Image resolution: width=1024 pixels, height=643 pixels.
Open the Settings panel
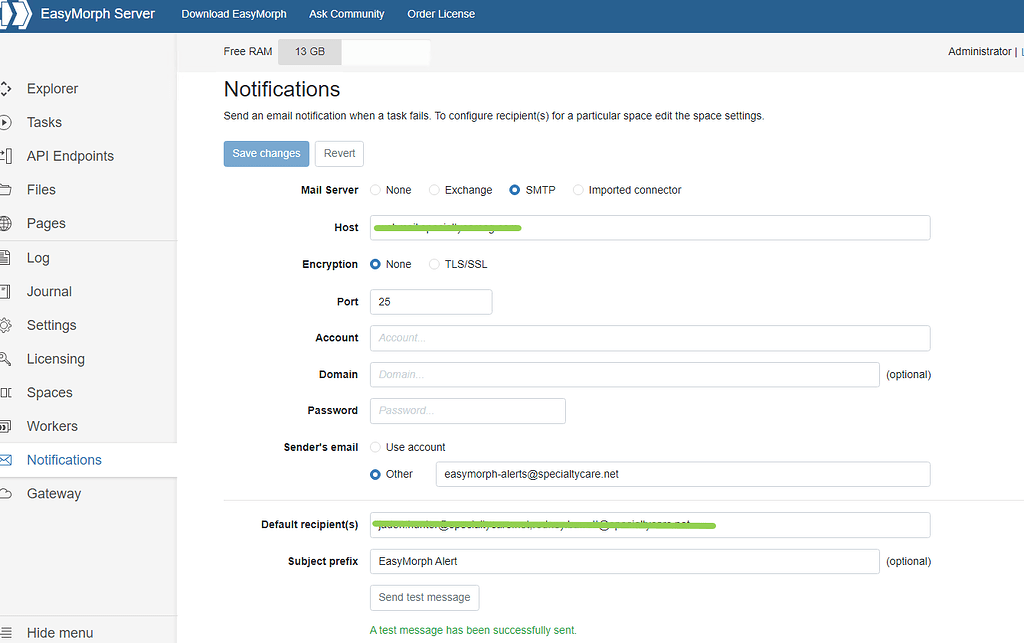(51, 325)
